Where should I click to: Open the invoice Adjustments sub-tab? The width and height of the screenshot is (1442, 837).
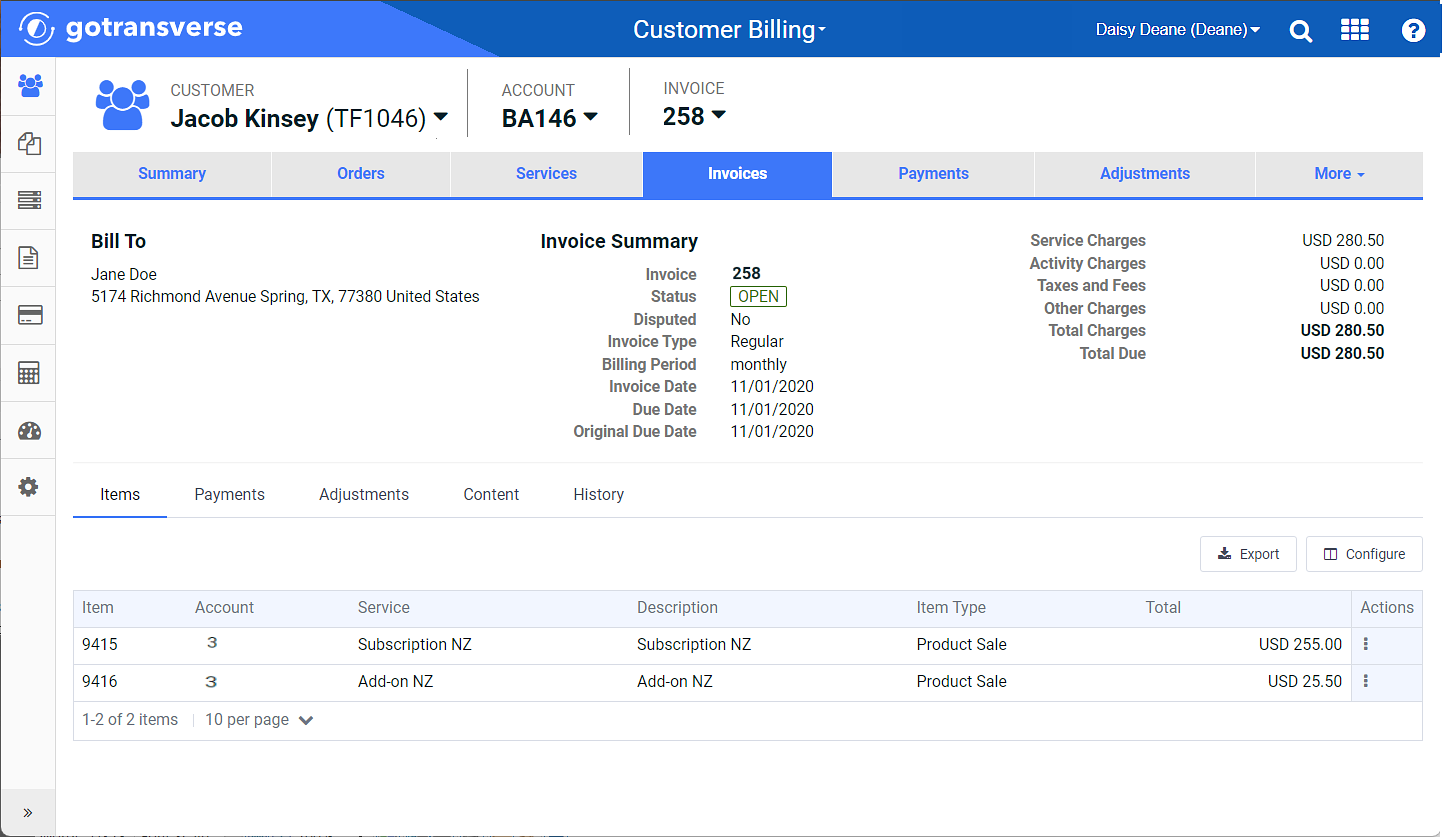pos(364,495)
